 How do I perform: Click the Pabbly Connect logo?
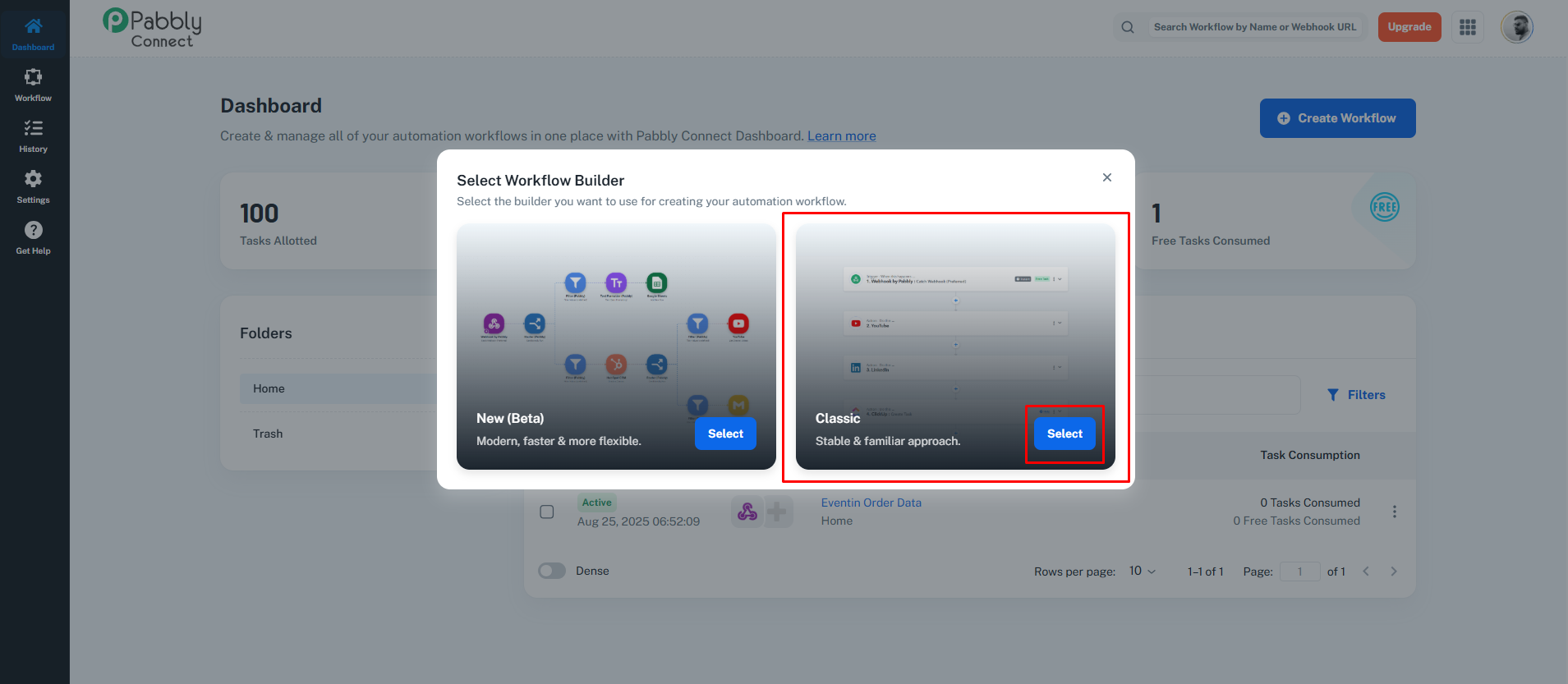(x=153, y=28)
